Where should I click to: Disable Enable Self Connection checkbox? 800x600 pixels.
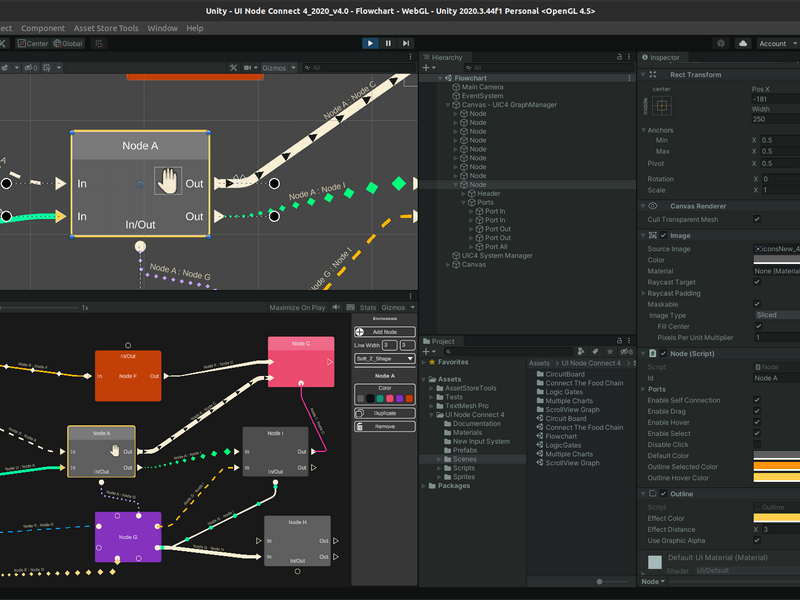pyautogui.click(x=757, y=400)
